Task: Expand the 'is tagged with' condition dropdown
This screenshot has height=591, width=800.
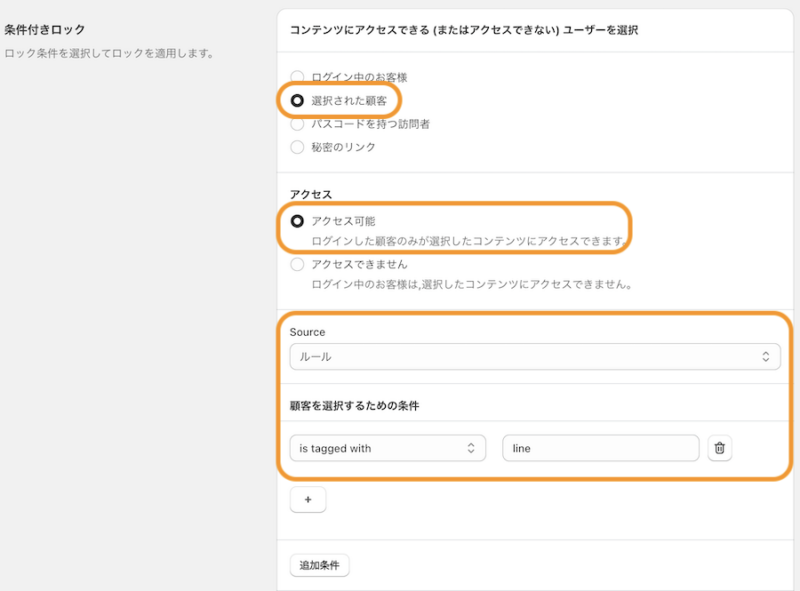Action: point(387,448)
